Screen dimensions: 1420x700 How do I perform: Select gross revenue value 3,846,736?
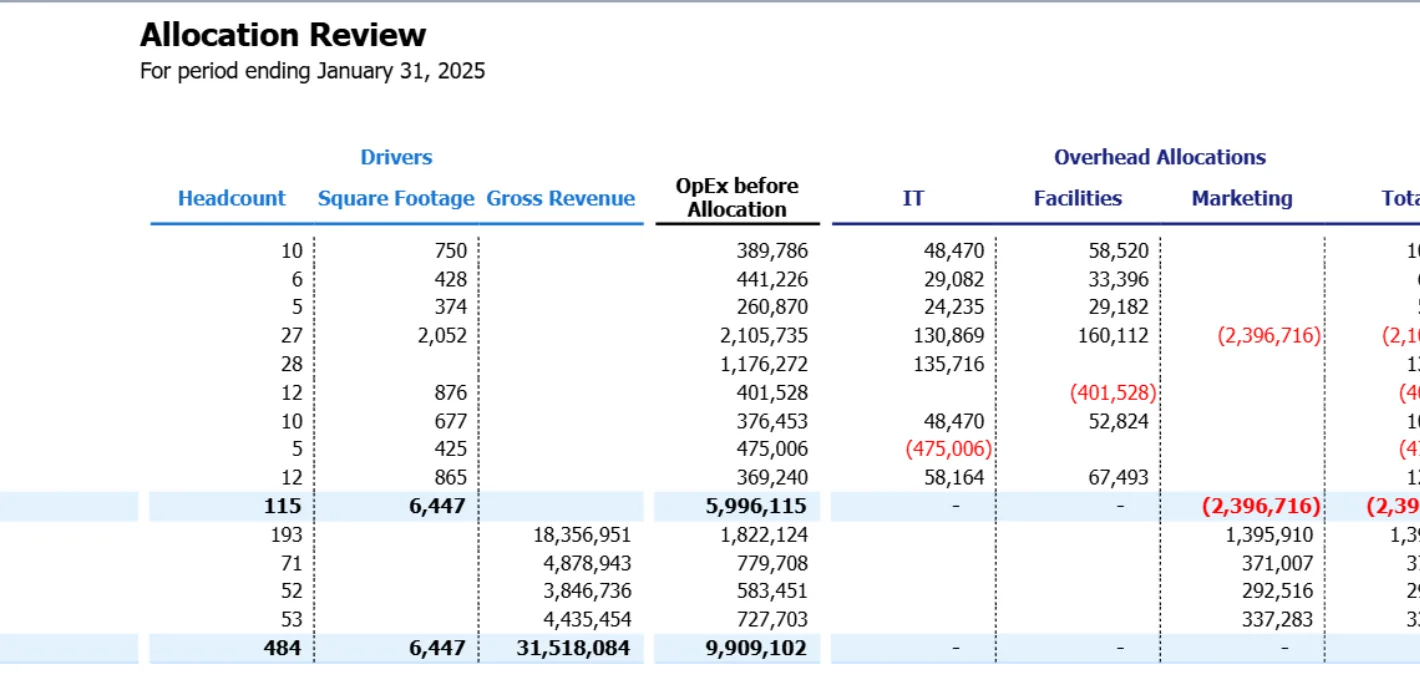[x=588, y=591]
